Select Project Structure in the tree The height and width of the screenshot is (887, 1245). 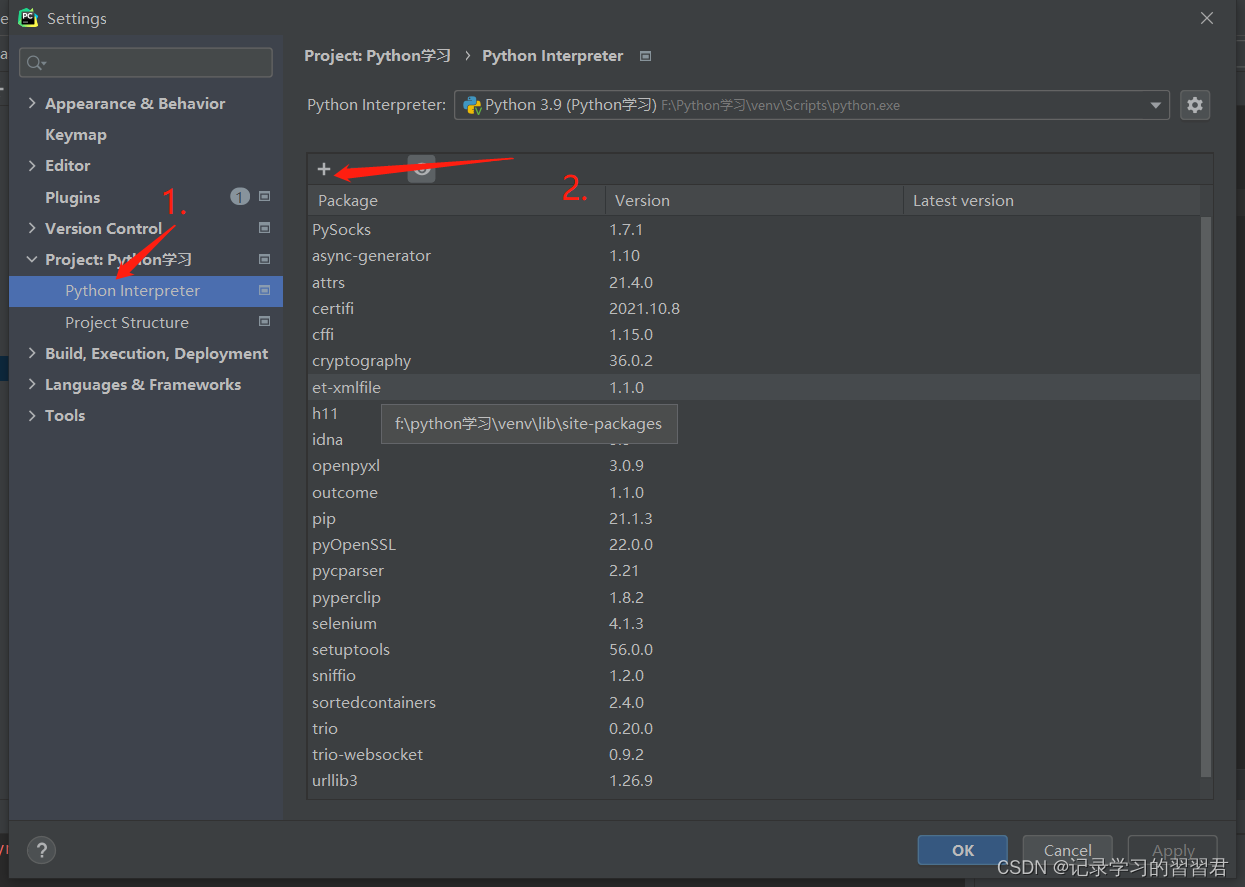click(x=146, y=322)
